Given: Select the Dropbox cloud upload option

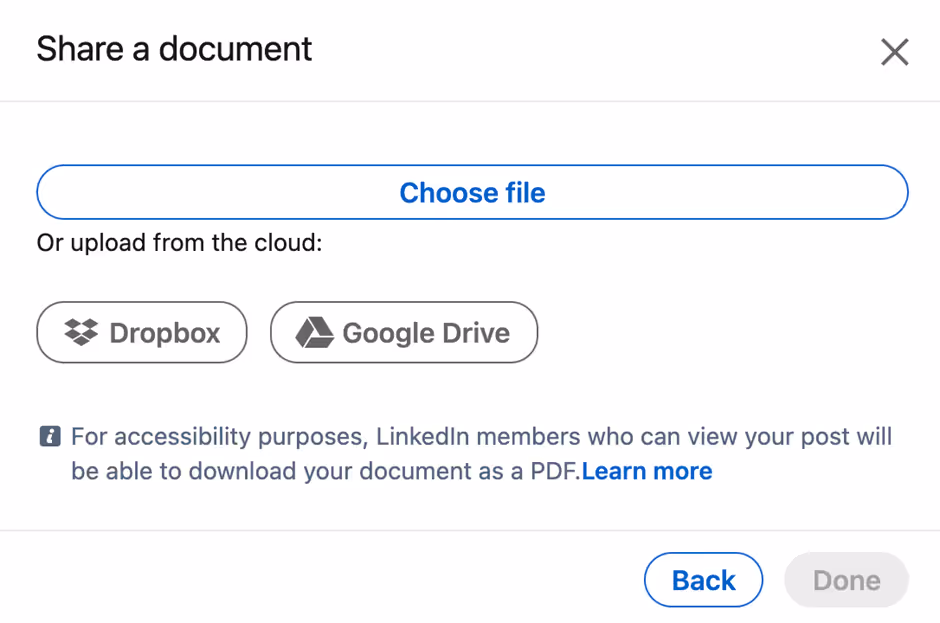Looking at the screenshot, I should (141, 331).
